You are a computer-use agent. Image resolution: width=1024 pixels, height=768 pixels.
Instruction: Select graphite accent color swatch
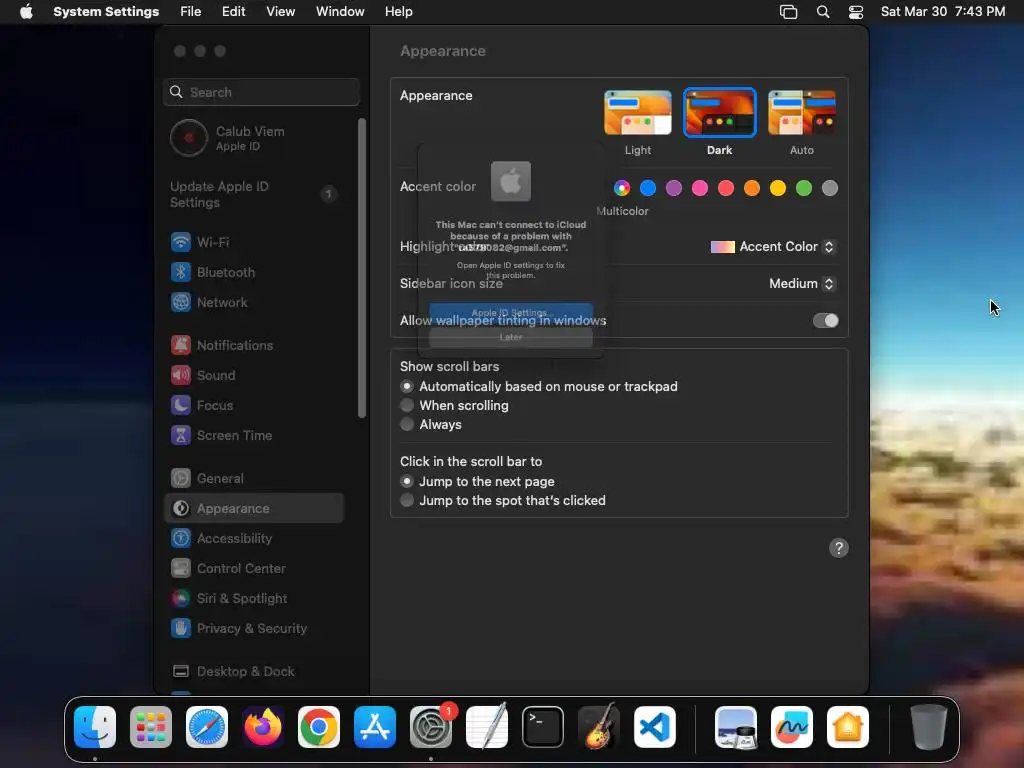(829, 188)
